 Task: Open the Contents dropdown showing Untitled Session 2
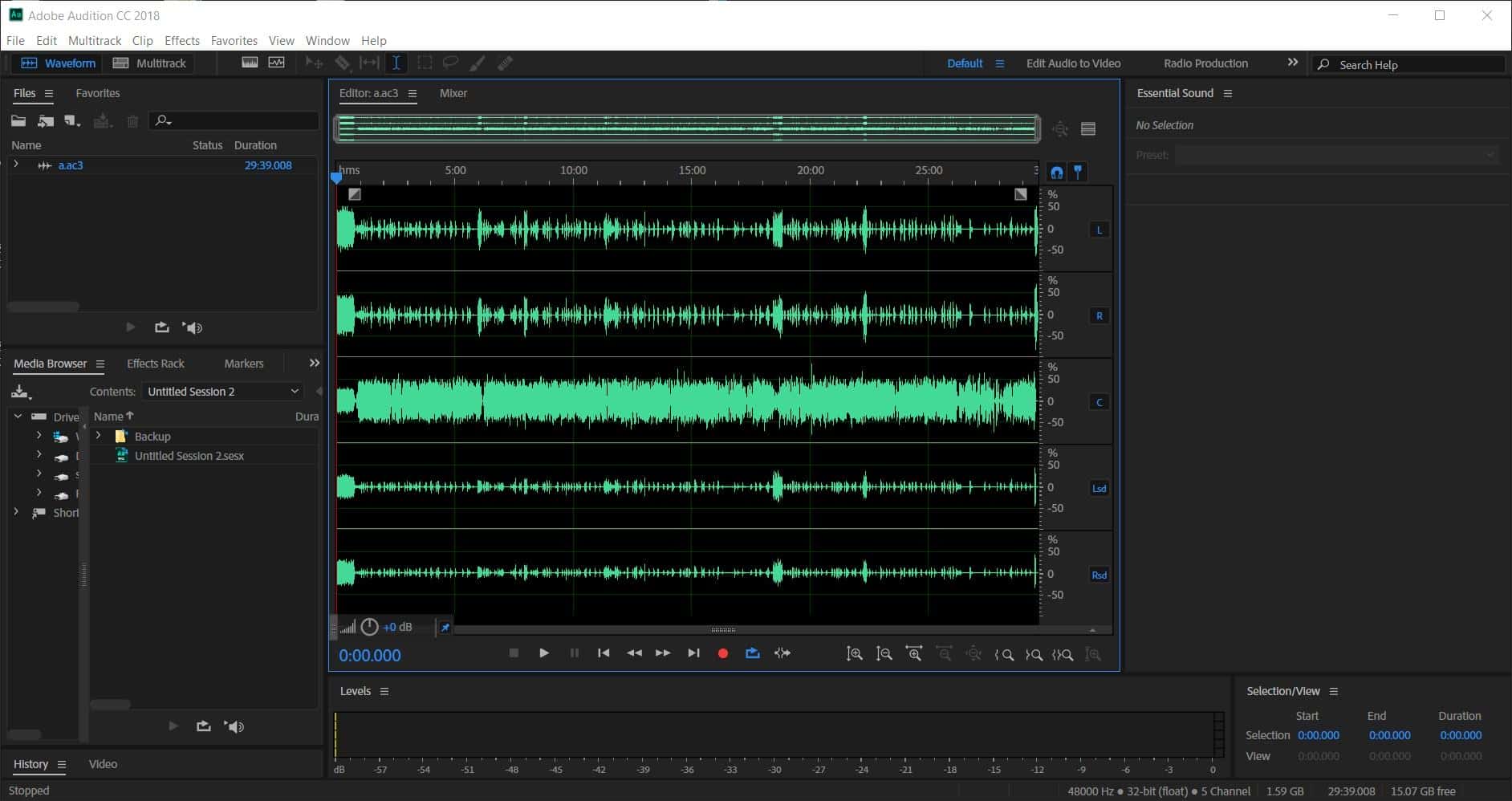[222, 392]
